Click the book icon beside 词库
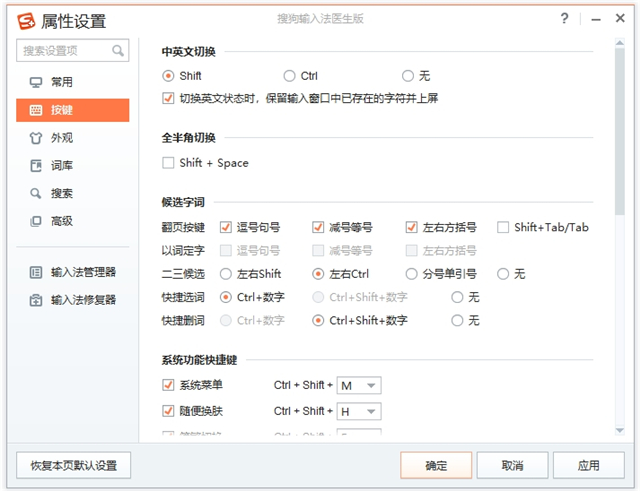The width and height of the screenshot is (640, 491). pyautogui.click(x=36, y=166)
